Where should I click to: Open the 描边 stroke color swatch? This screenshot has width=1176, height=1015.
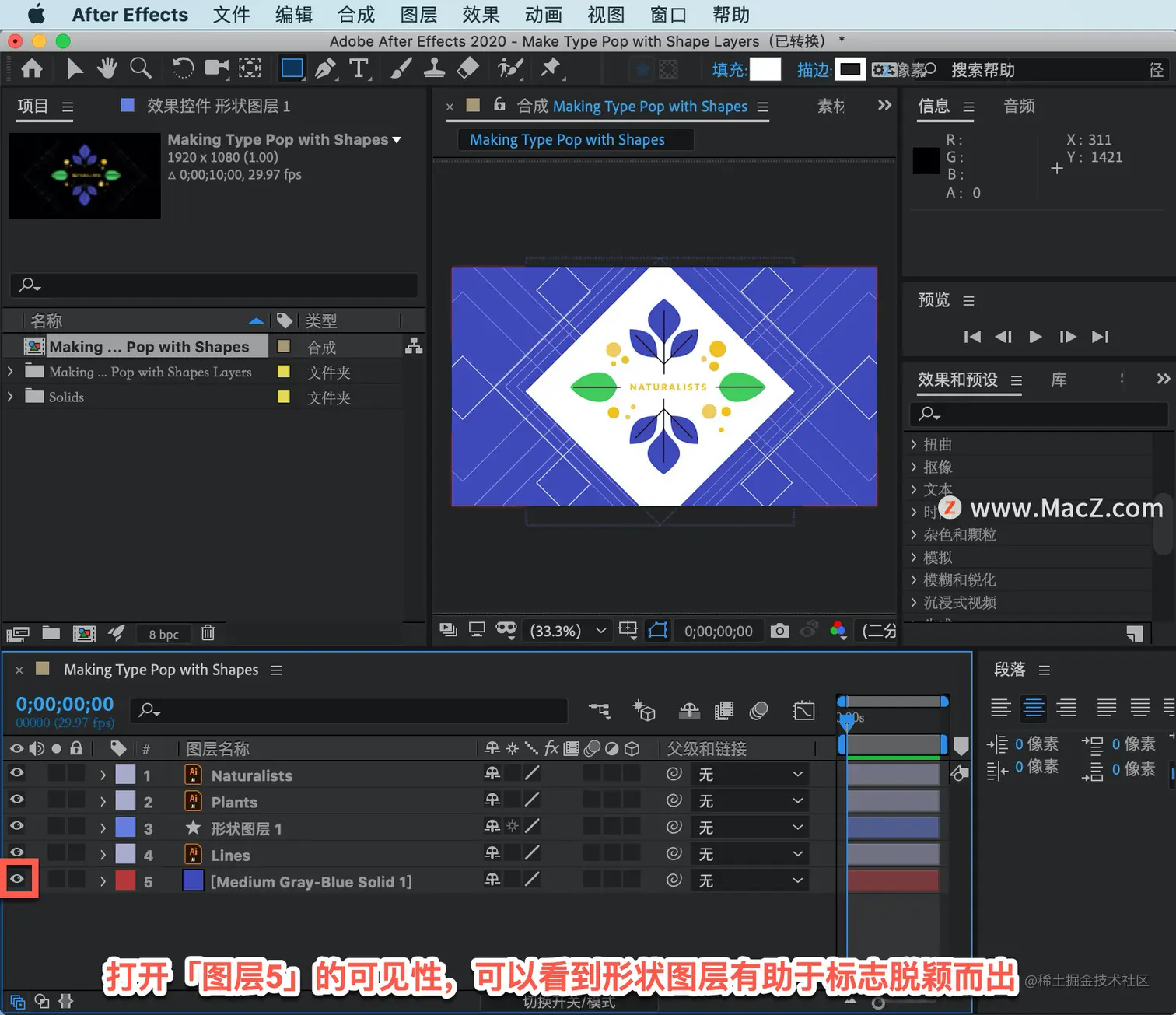point(850,69)
